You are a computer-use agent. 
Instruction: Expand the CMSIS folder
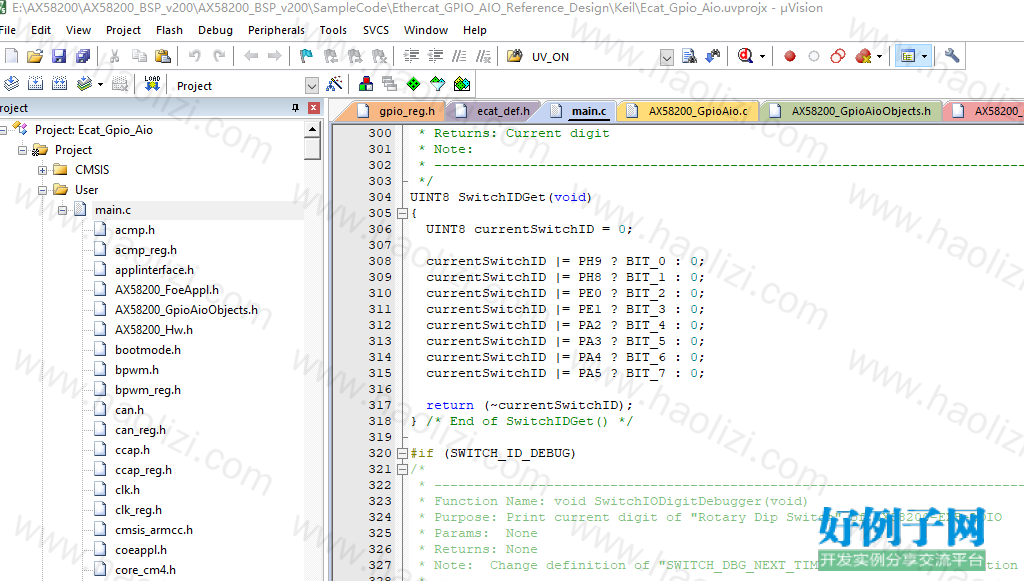[x=42, y=170]
